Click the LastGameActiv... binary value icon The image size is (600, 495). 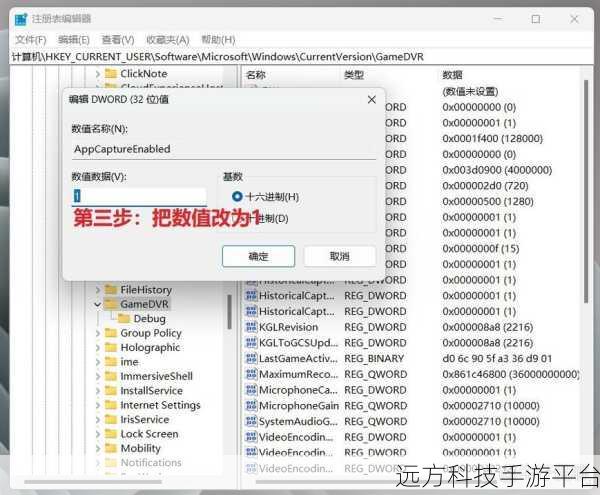(251, 358)
